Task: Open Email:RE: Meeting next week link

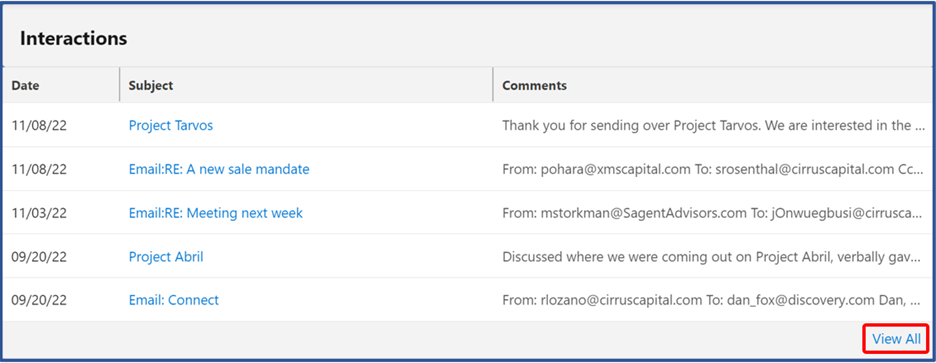Action: pyautogui.click(x=215, y=213)
